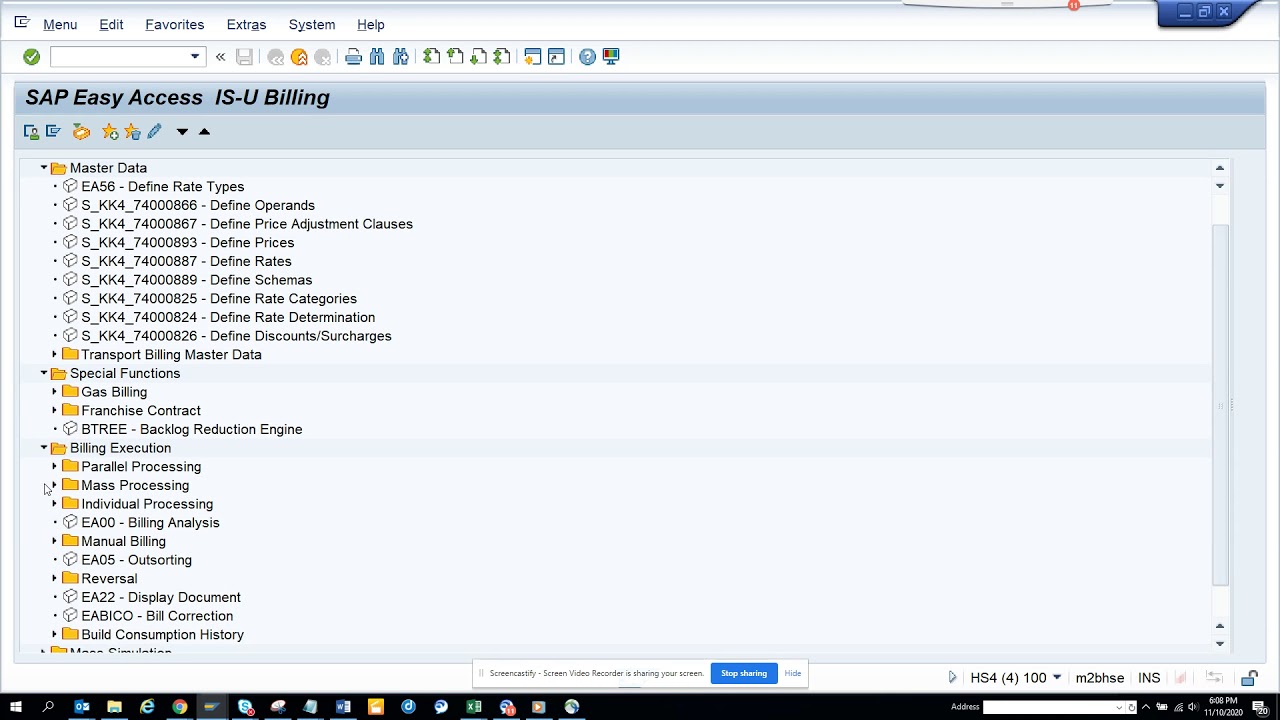Expand the Individual Processing folder
The image size is (1280, 720).
point(55,504)
